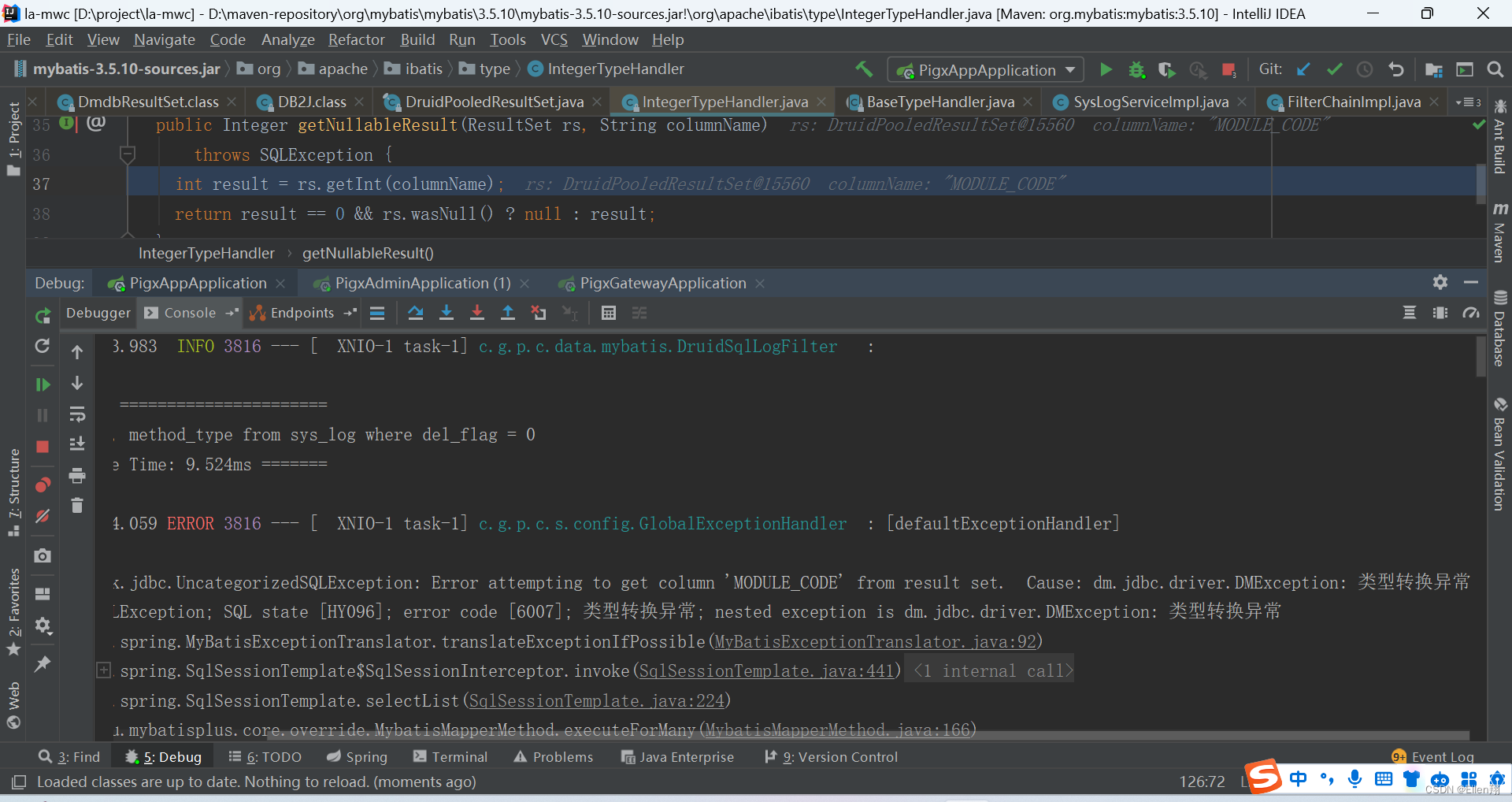1512x802 pixels.
Task: Commit changes with the green Git checkmark
Action: click(x=1334, y=69)
